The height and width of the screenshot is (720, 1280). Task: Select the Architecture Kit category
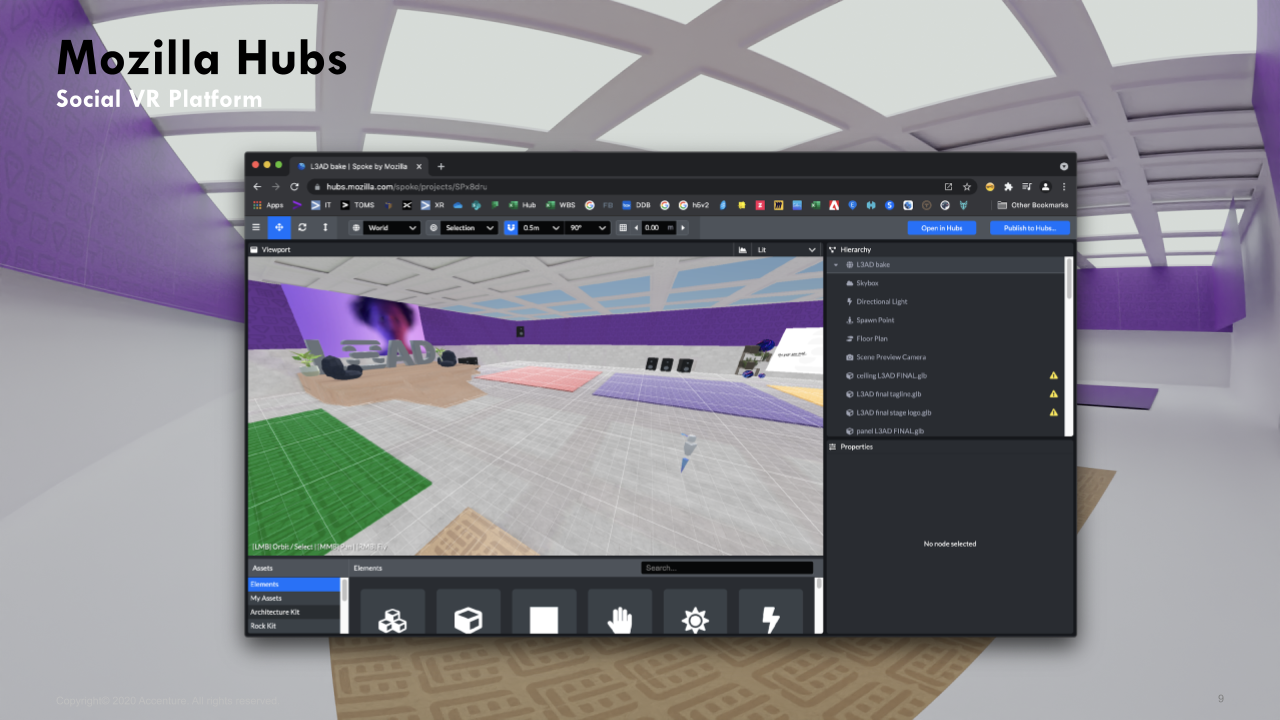click(294, 612)
